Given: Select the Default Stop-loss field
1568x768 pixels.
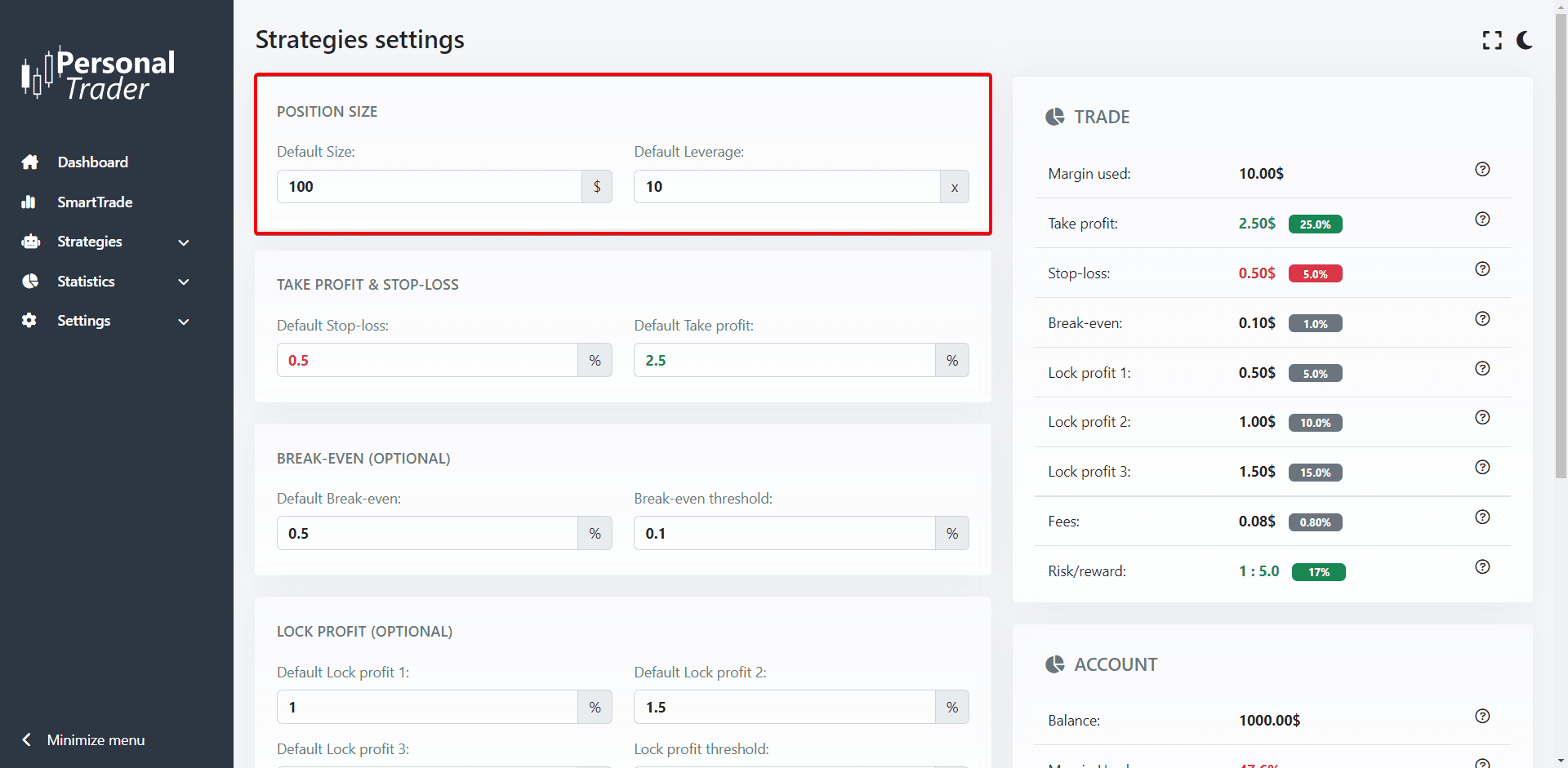Looking at the screenshot, I should [427, 361].
